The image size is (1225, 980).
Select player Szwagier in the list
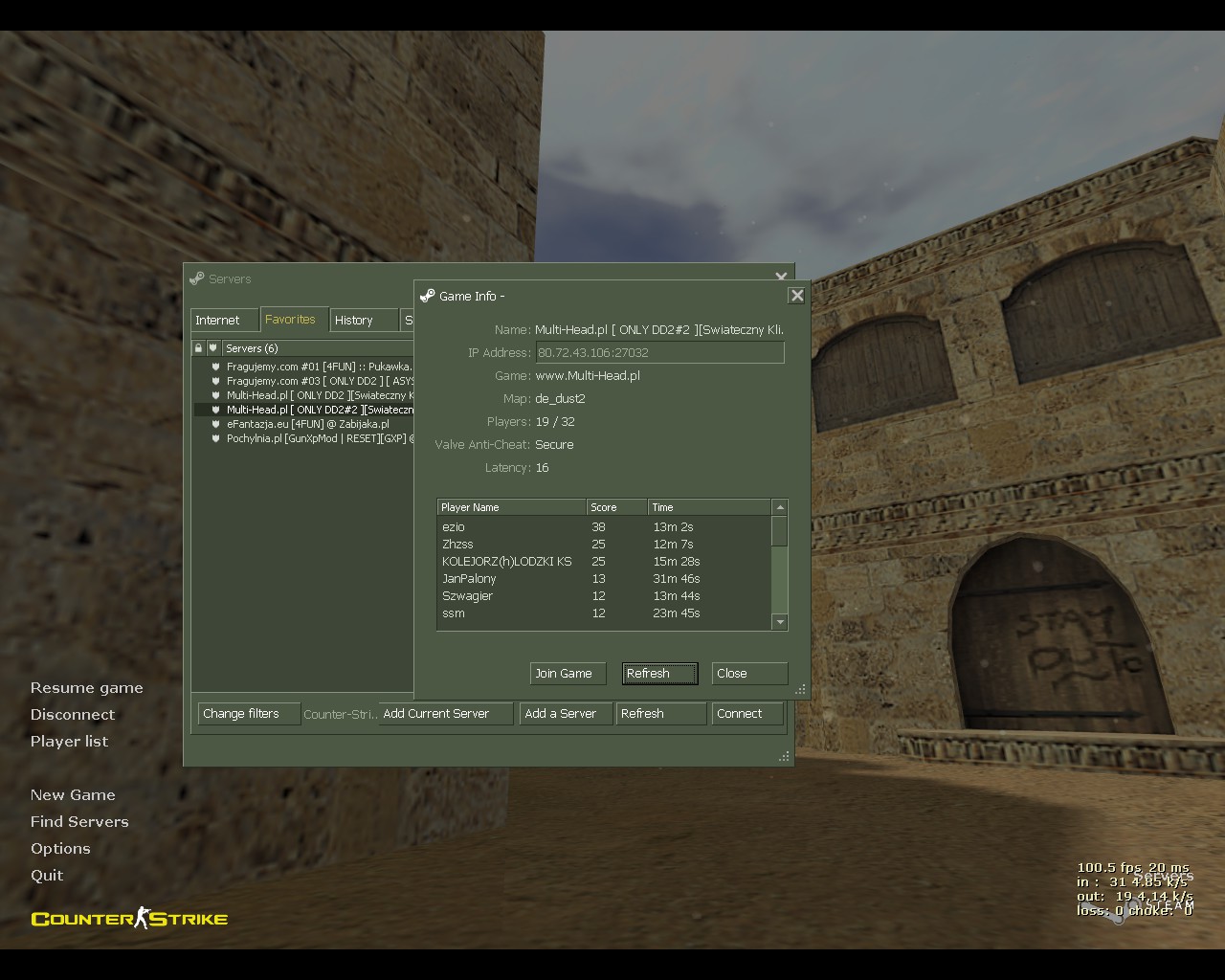605,596
